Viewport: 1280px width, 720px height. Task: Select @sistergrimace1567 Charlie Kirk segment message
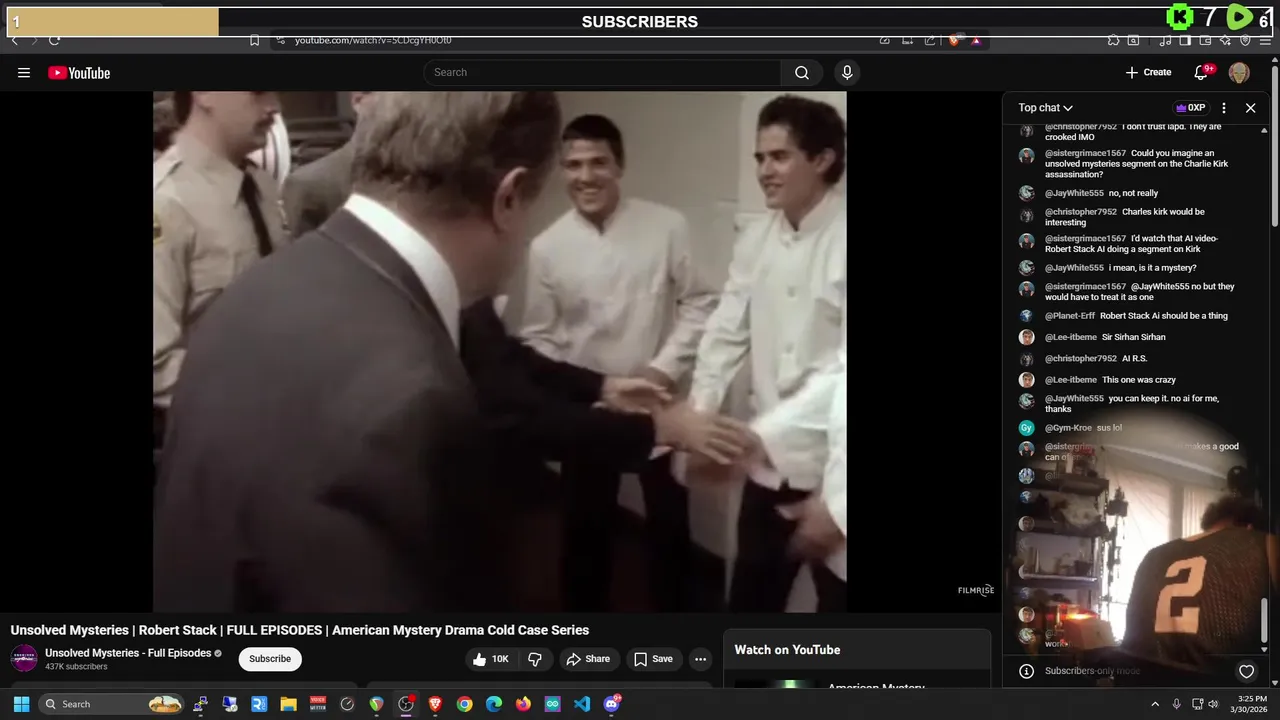(1136, 164)
